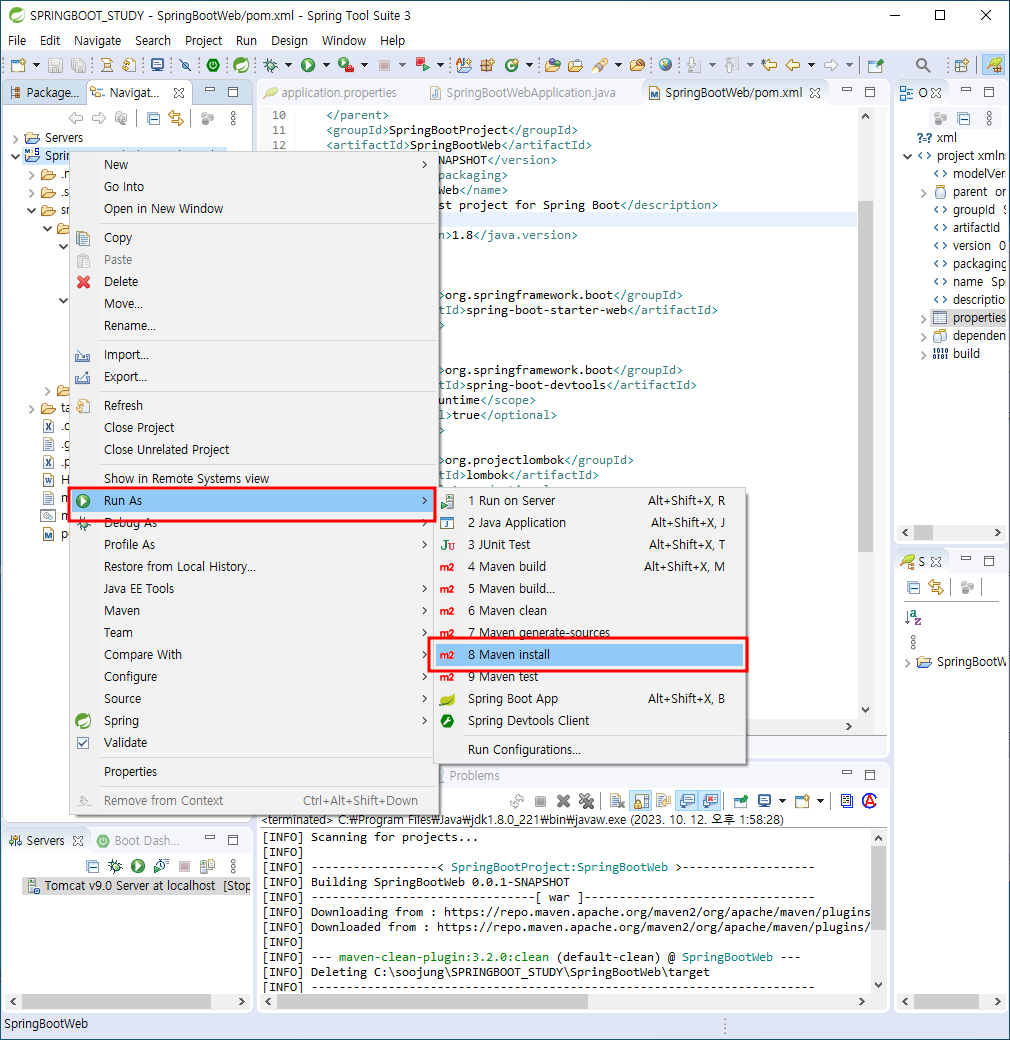This screenshot has width=1010, height=1040.
Task: Open Properties from context menu
Action: tap(254, 772)
